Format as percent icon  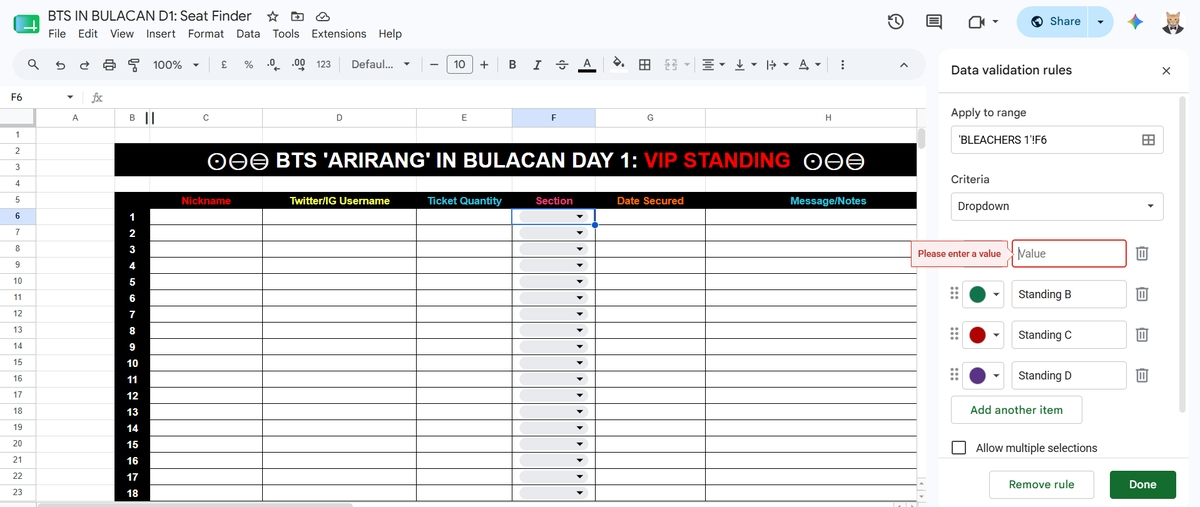click(247, 64)
